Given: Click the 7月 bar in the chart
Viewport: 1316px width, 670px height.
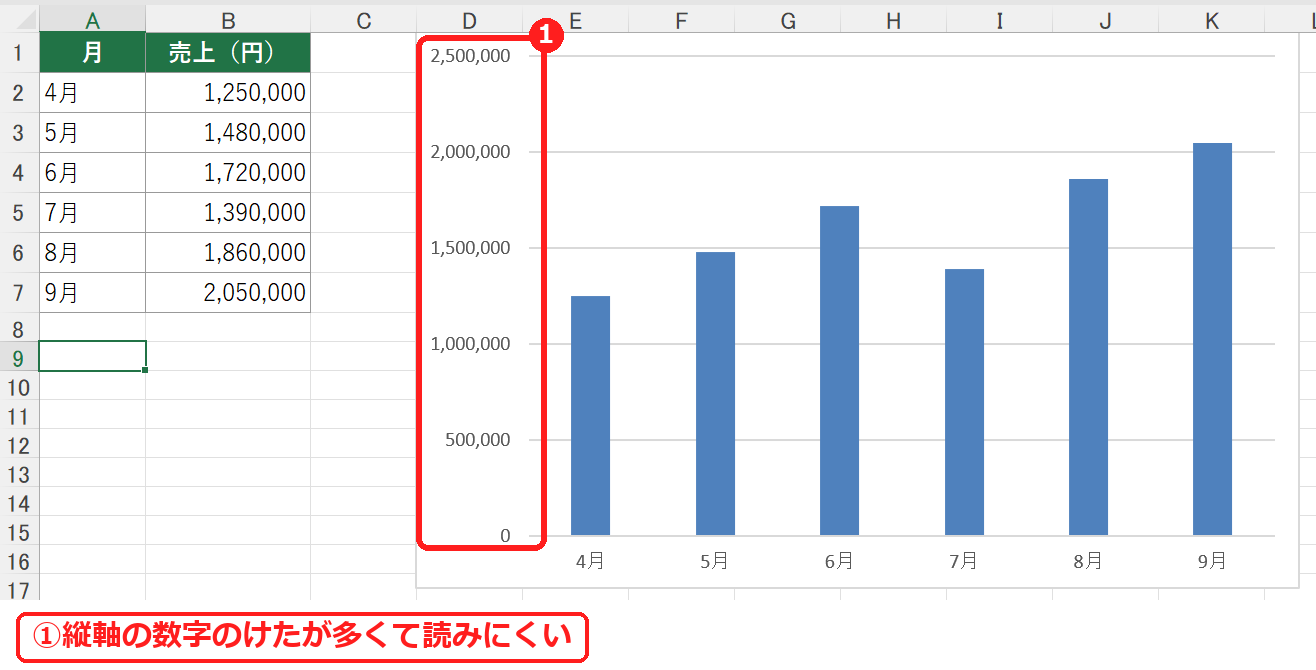Looking at the screenshot, I should (x=964, y=402).
